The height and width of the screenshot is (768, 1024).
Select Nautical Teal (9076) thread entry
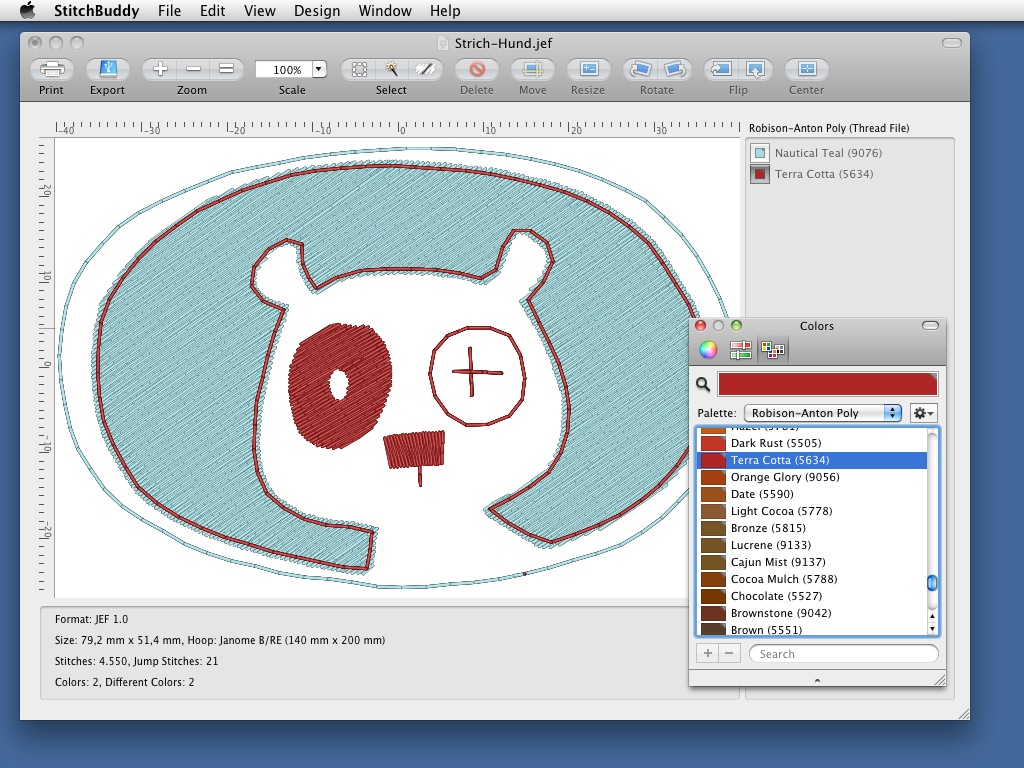827,153
